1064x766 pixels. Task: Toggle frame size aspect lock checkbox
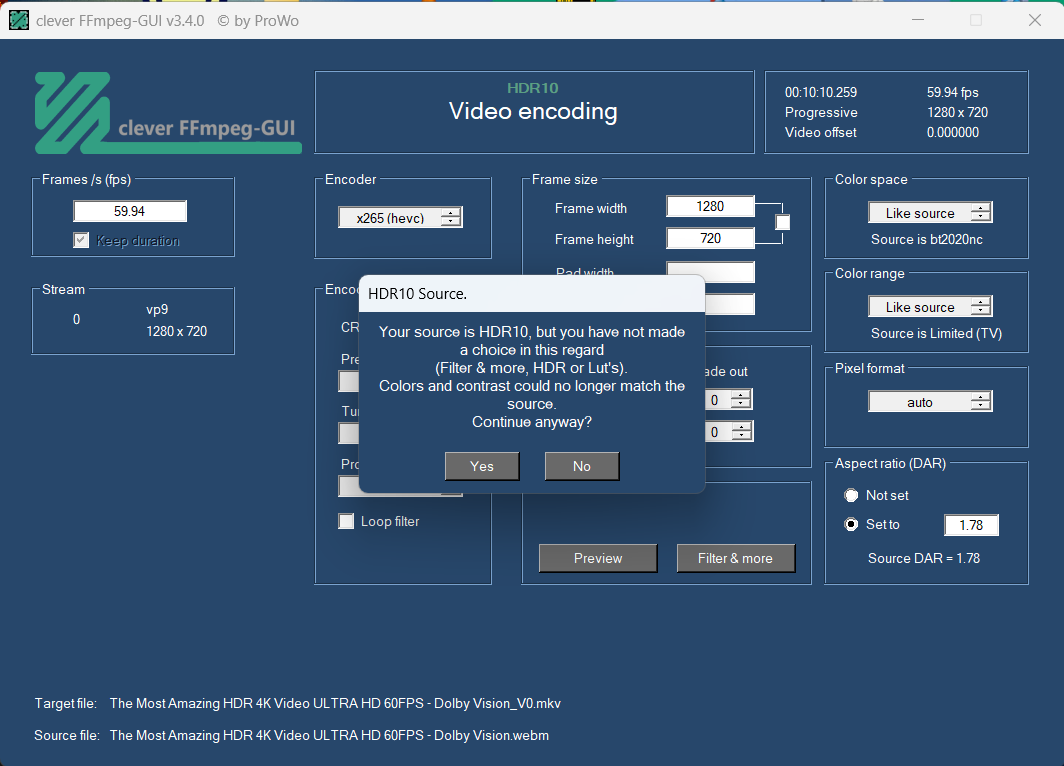(x=782, y=223)
